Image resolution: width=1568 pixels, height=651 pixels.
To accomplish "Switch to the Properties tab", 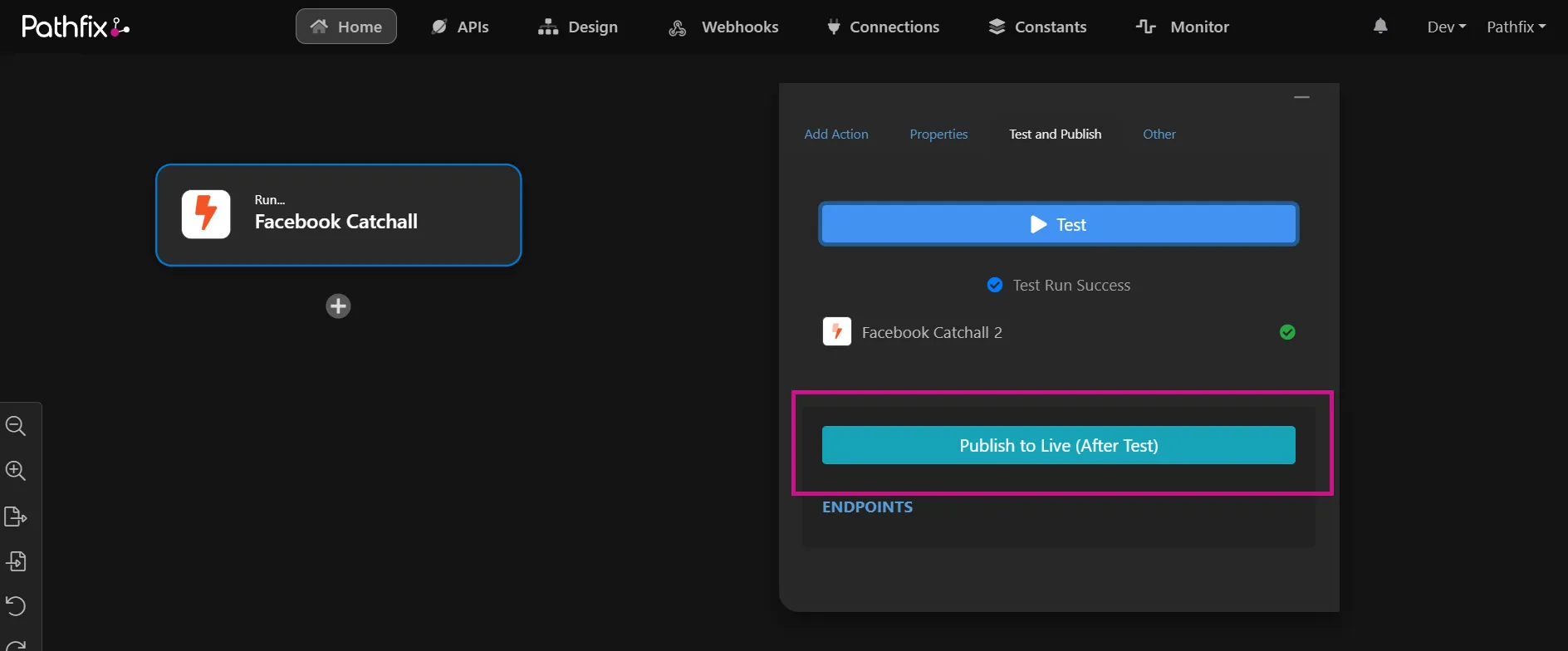I will point(938,134).
